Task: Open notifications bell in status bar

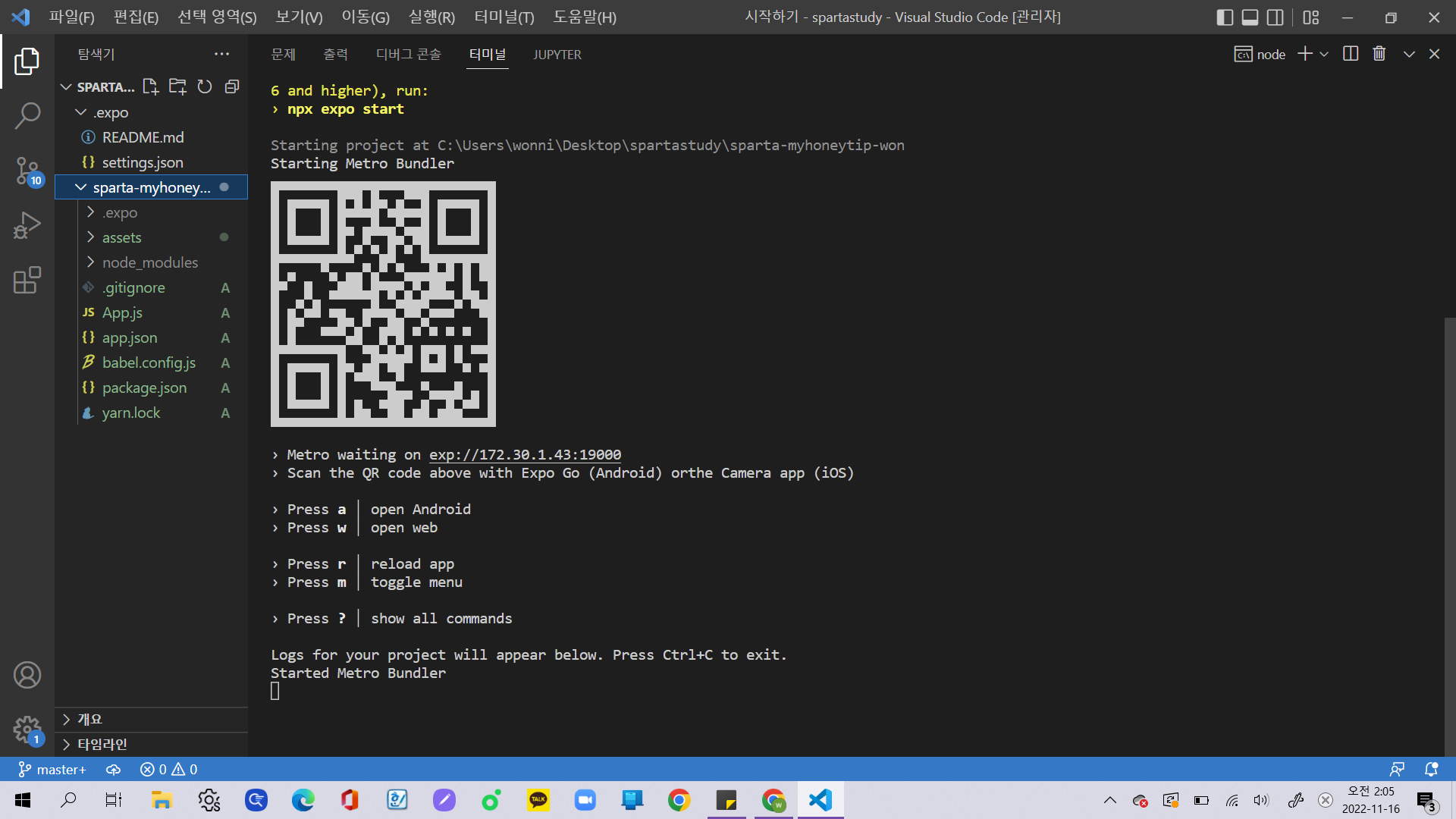Action: [x=1431, y=770]
